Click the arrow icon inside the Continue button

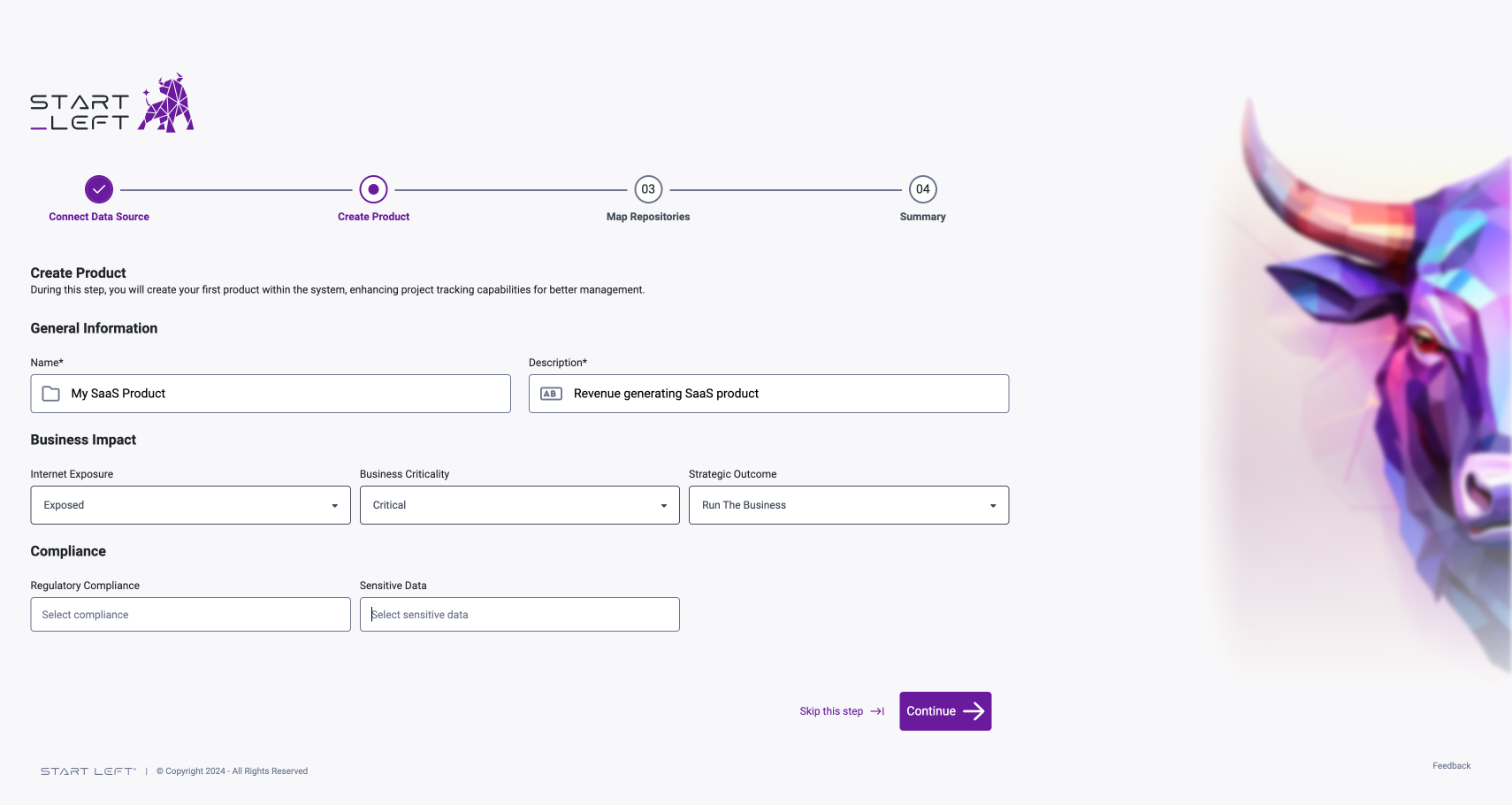[974, 710]
